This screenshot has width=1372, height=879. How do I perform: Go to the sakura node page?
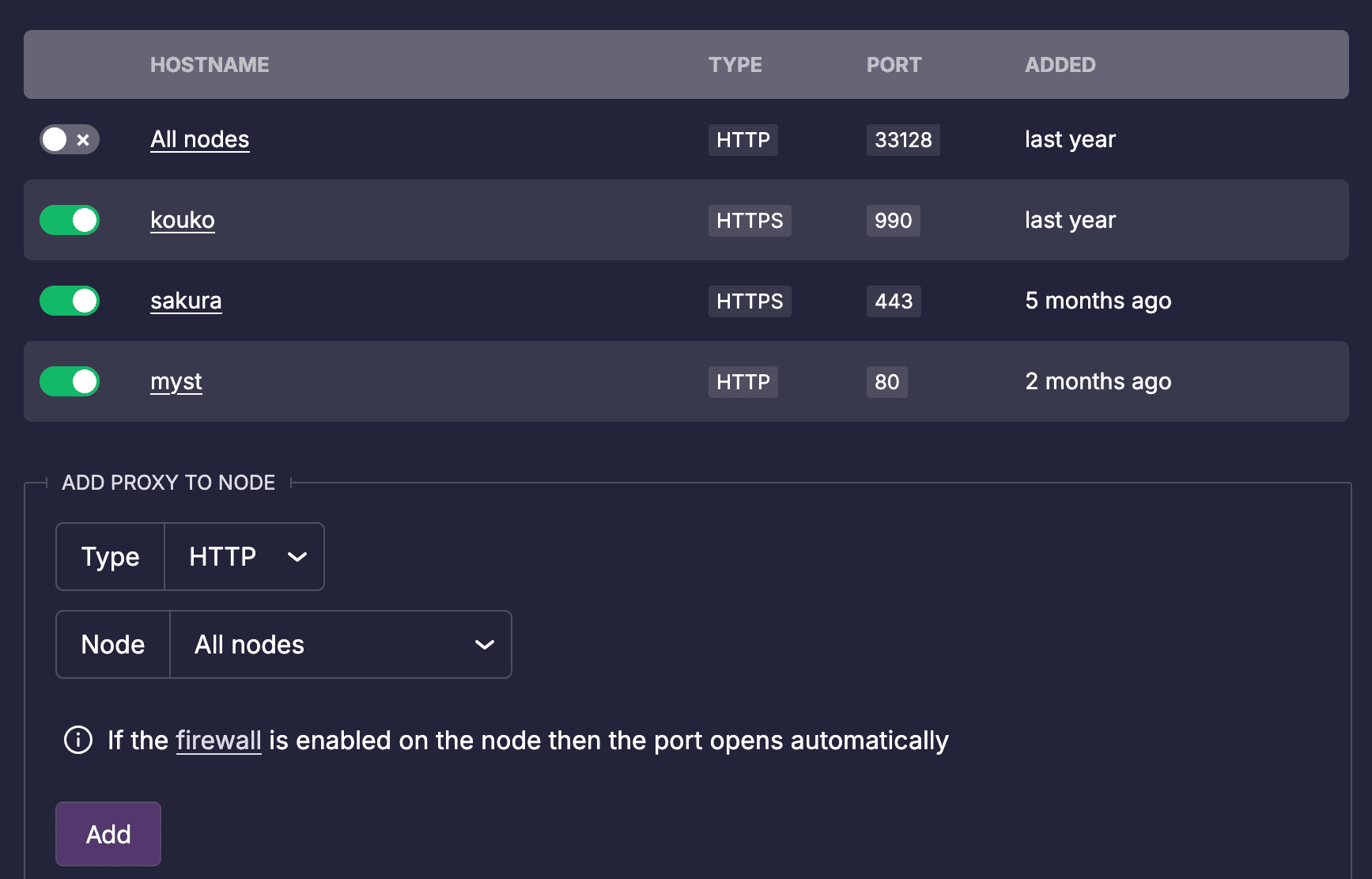tap(186, 301)
